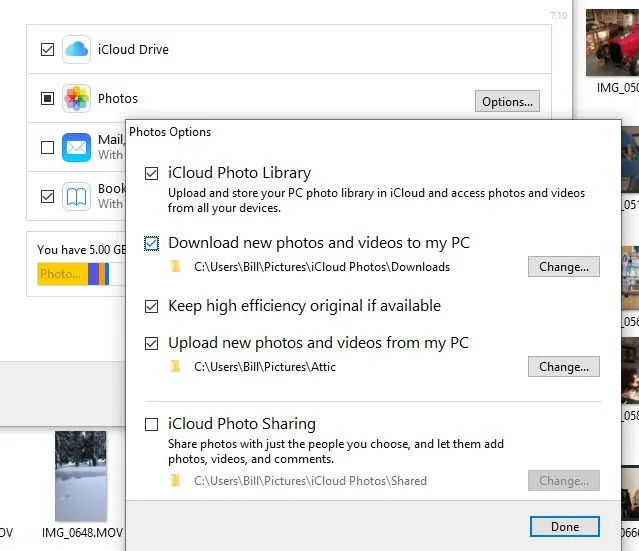Change the Downloads folder location

564,267
